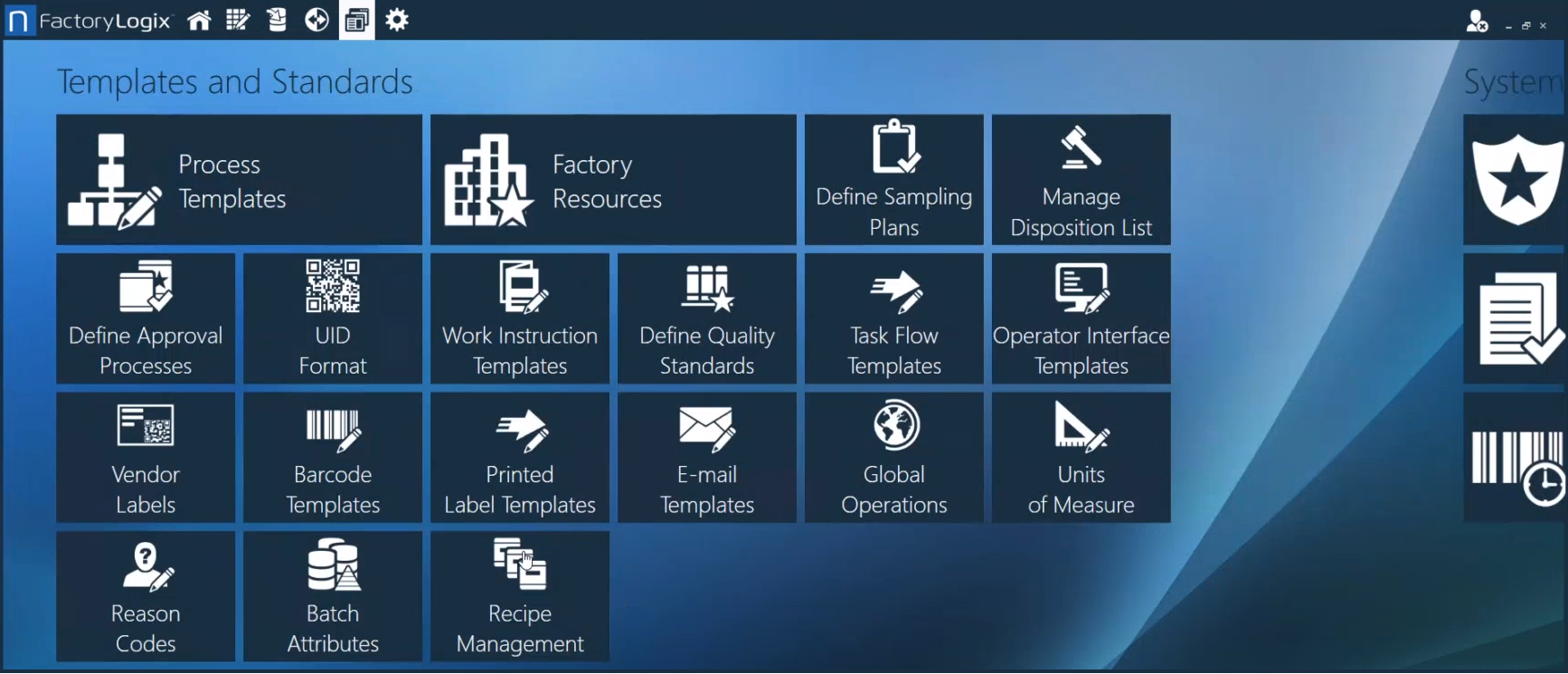Click the E-mail Templates tile
The width and height of the screenshot is (1568, 674).
pyautogui.click(x=706, y=458)
